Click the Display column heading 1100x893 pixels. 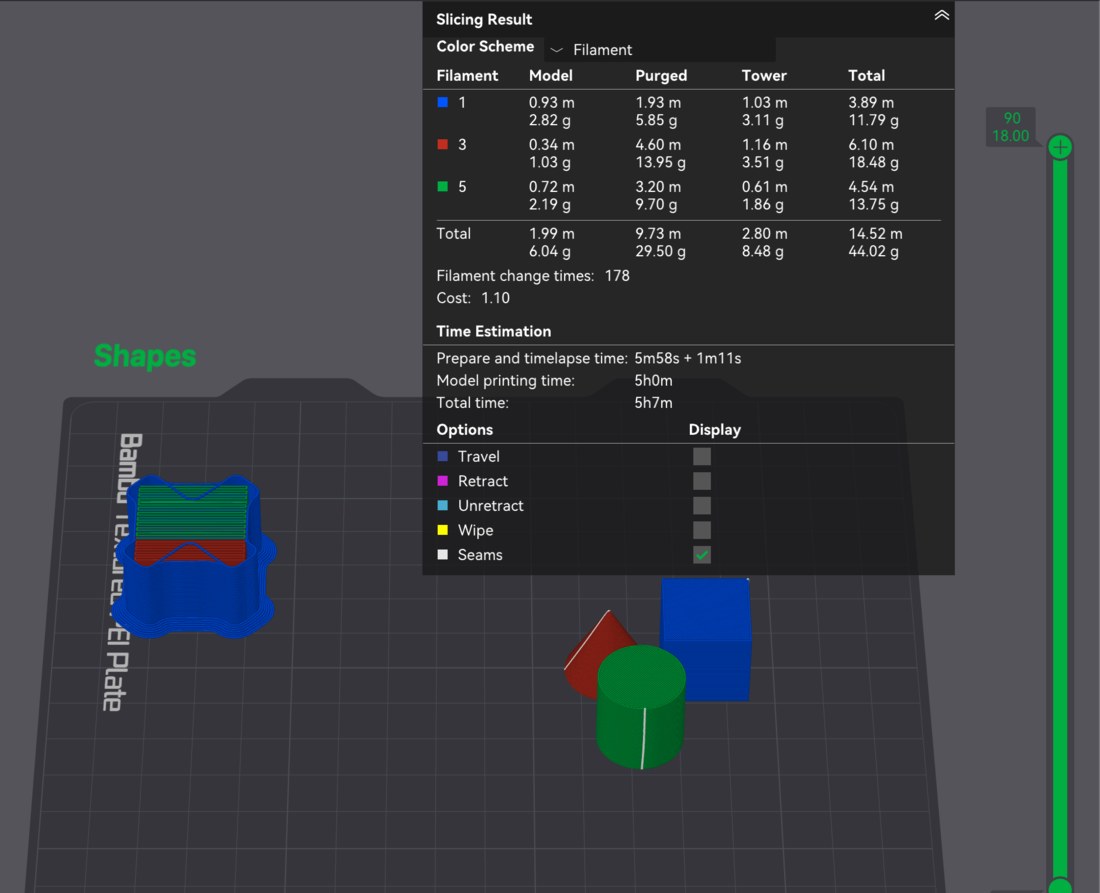click(714, 429)
